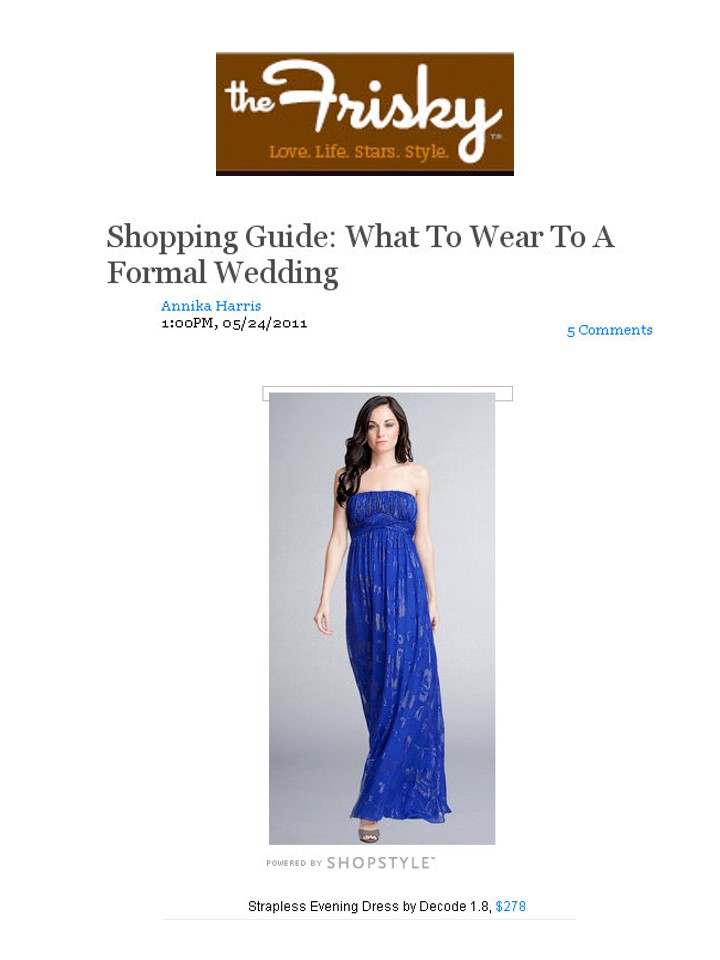Click the 'POWERED BY' label beside ShopStyle
This screenshot has width=720, height=960.
(294, 863)
